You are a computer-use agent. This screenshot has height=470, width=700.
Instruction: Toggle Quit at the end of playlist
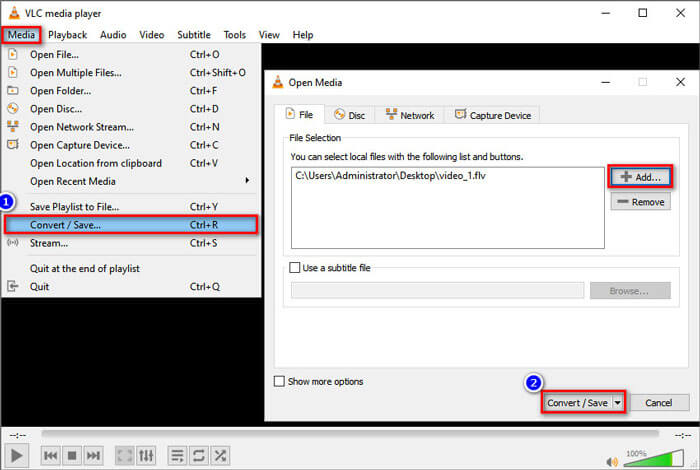pos(131,269)
